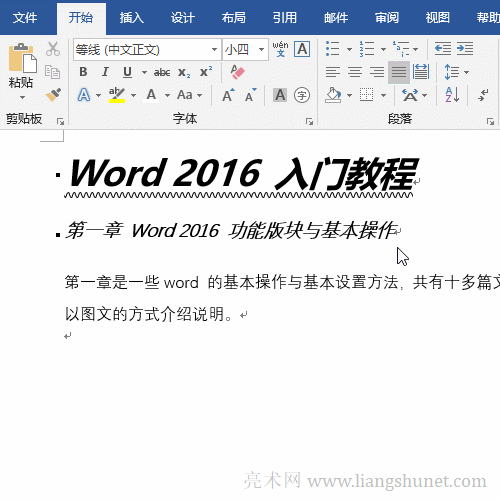The height and width of the screenshot is (500, 500).
Task: Open underline style dropdown arrow
Action: (144, 72)
